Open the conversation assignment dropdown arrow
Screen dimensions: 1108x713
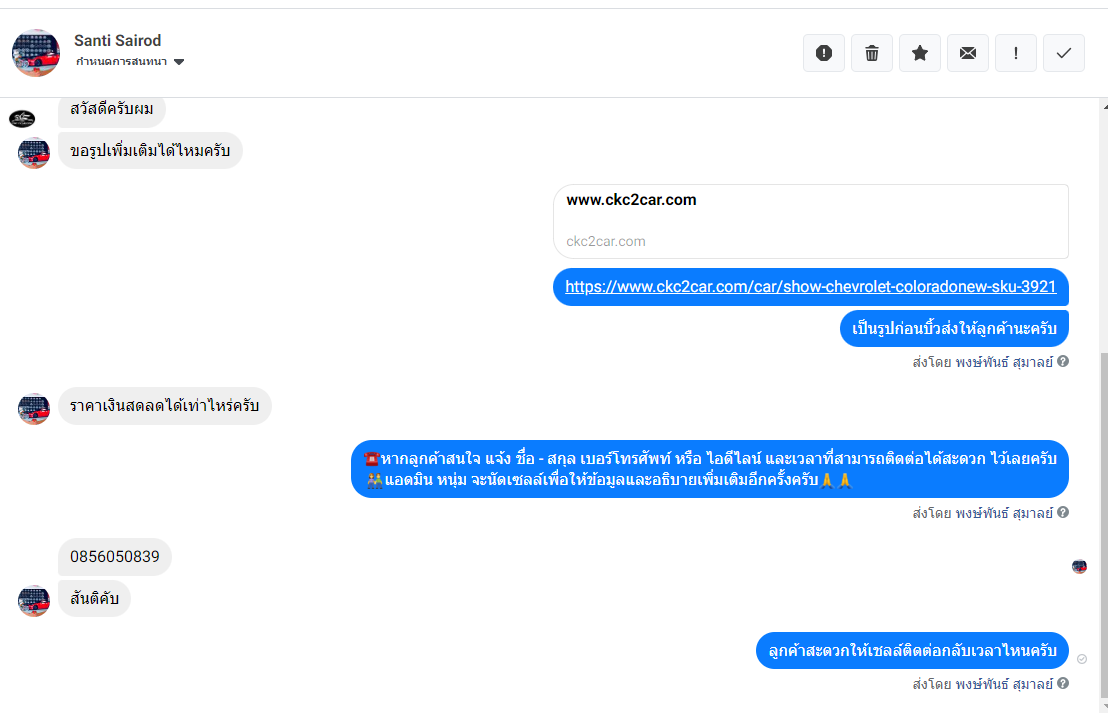[x=179, y=62]
